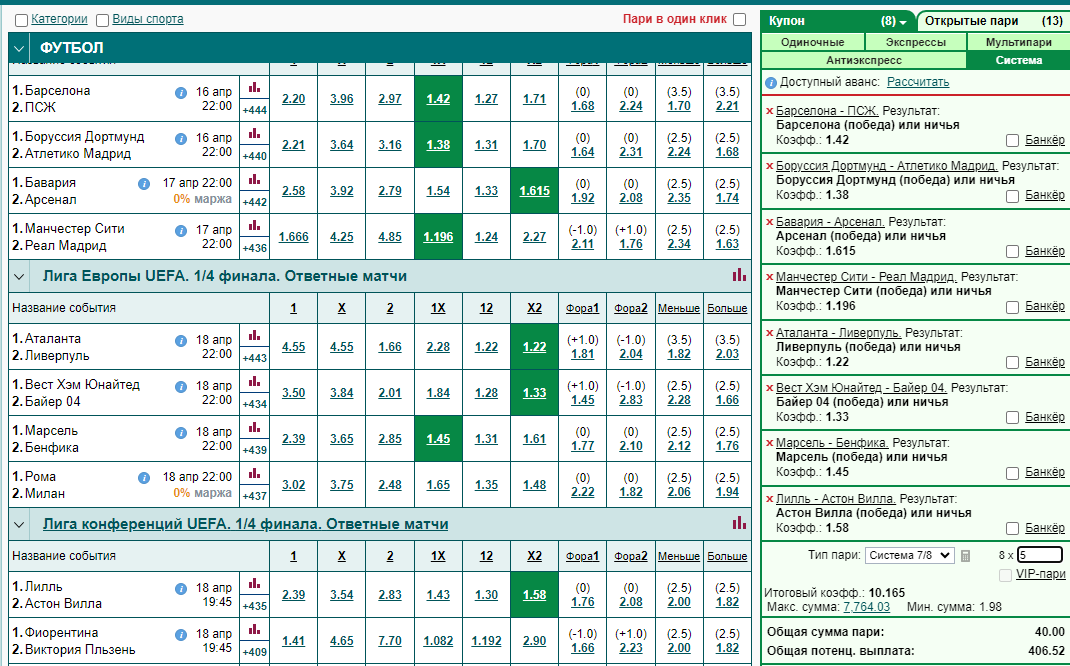Expand +444 more markets for Барселона - ПСЖ

[255, 110]
